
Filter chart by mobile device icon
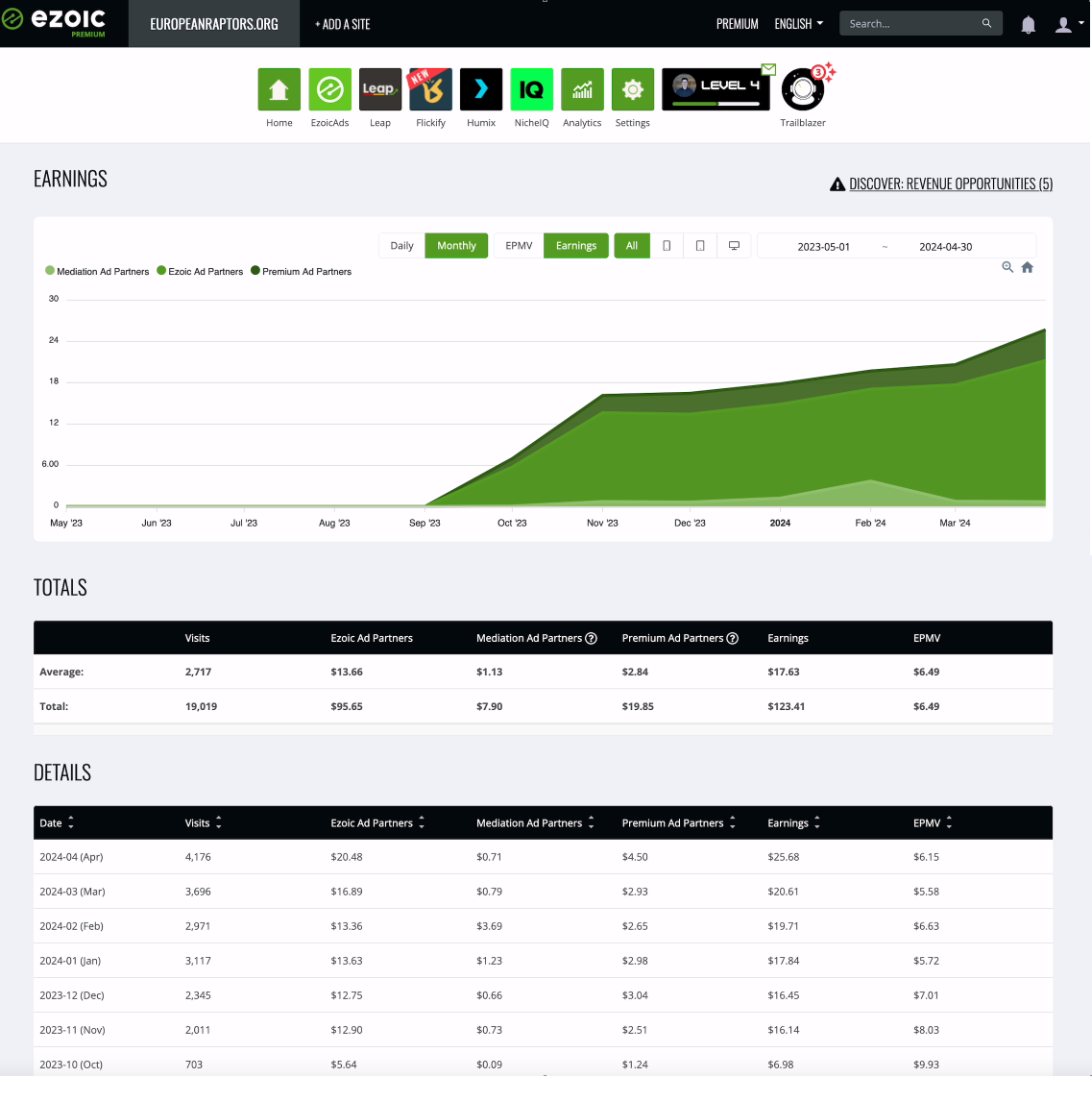click(x=667, y=245)
